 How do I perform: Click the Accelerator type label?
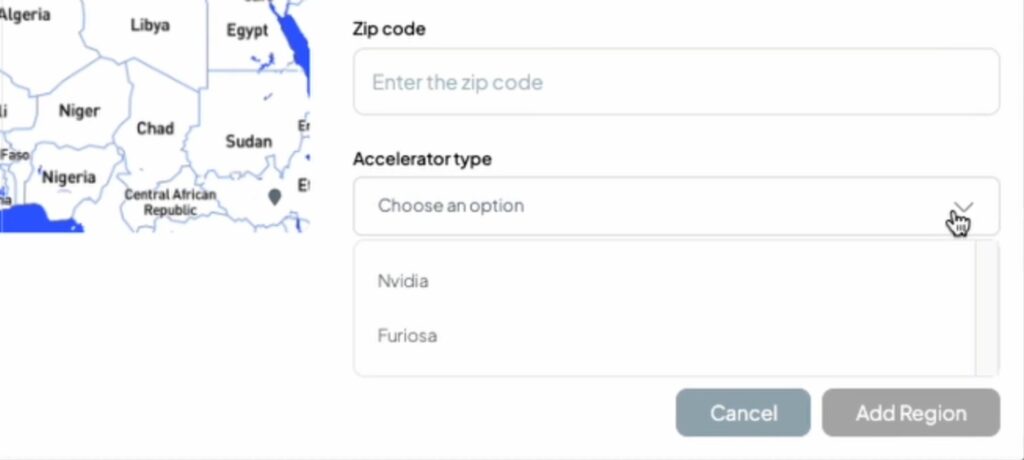click(x=422, y=159)
